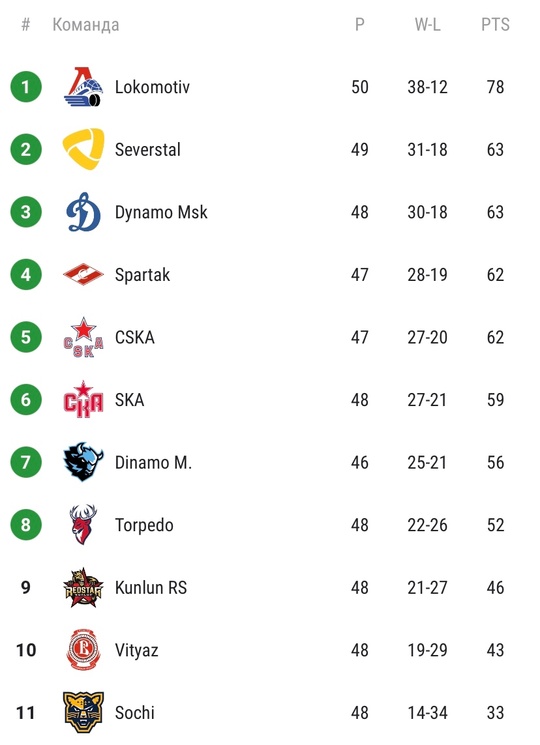Click the Sochi leopard logo
Image resolution: width=540 pixels, height=745 pixels.
83,712
